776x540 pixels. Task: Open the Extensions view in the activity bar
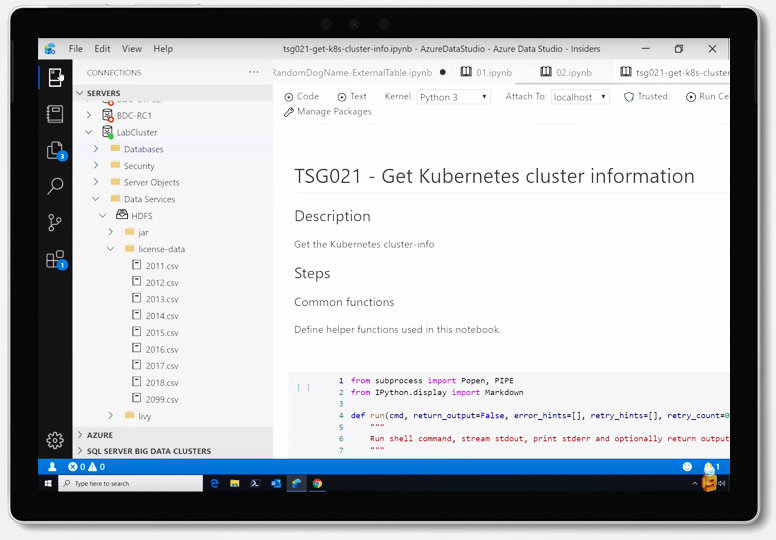pyautogui.click(x=55, y=259)
